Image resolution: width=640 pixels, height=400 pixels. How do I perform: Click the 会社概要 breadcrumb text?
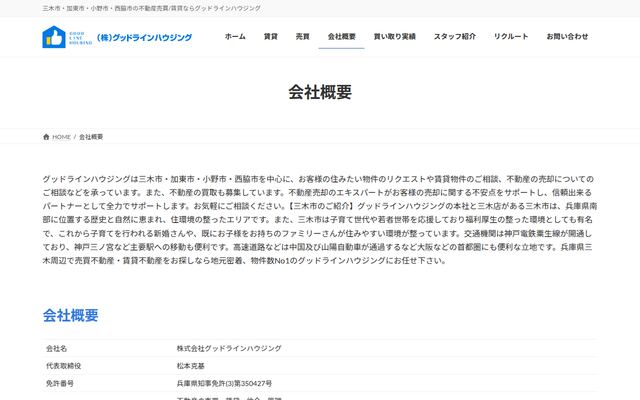pyautogui.click(x=91, y=137)
